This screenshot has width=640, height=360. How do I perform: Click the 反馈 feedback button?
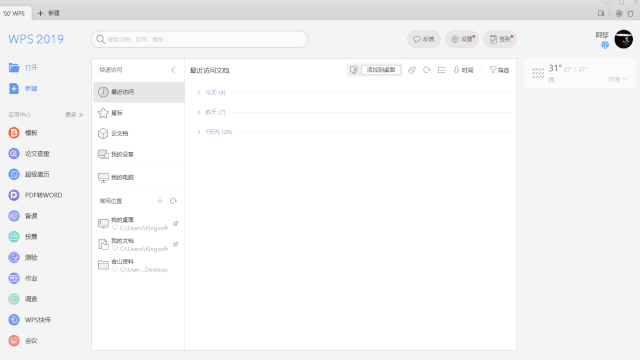coord(424,39)
